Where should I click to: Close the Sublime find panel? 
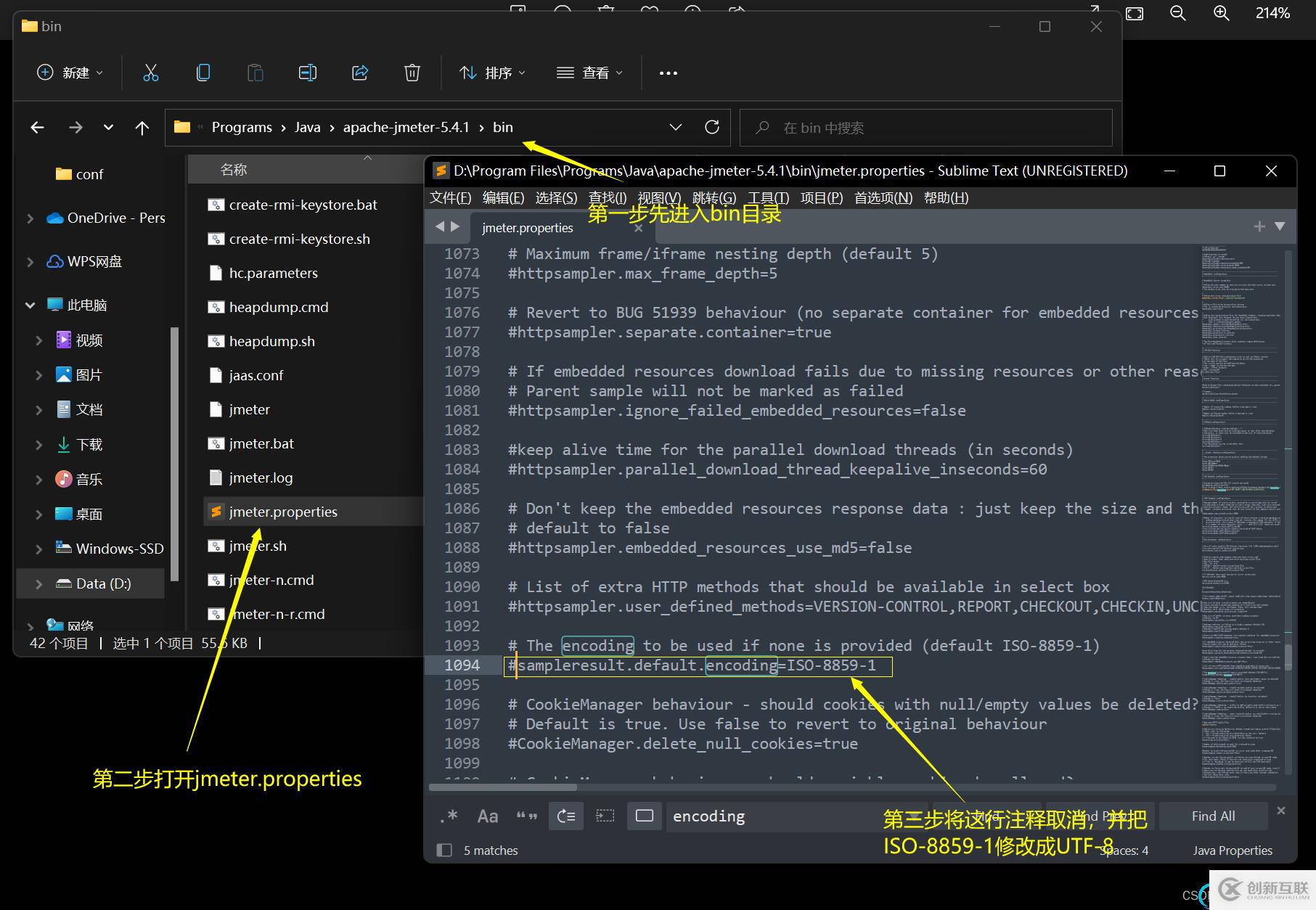[x=1281, y=811]
